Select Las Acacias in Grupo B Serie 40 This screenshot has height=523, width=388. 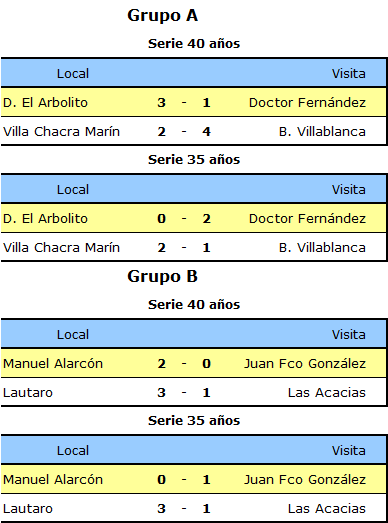(x=327, y=393)
